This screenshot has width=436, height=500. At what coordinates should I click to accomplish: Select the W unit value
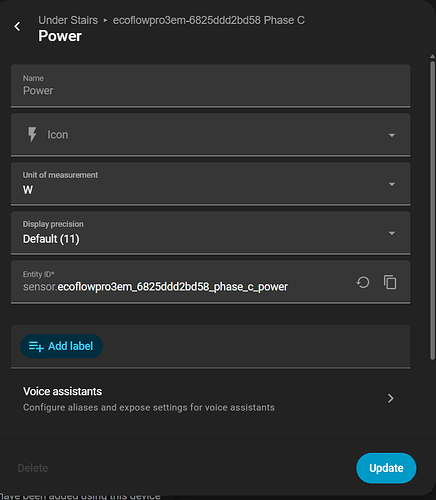click(x=28, y=190)
